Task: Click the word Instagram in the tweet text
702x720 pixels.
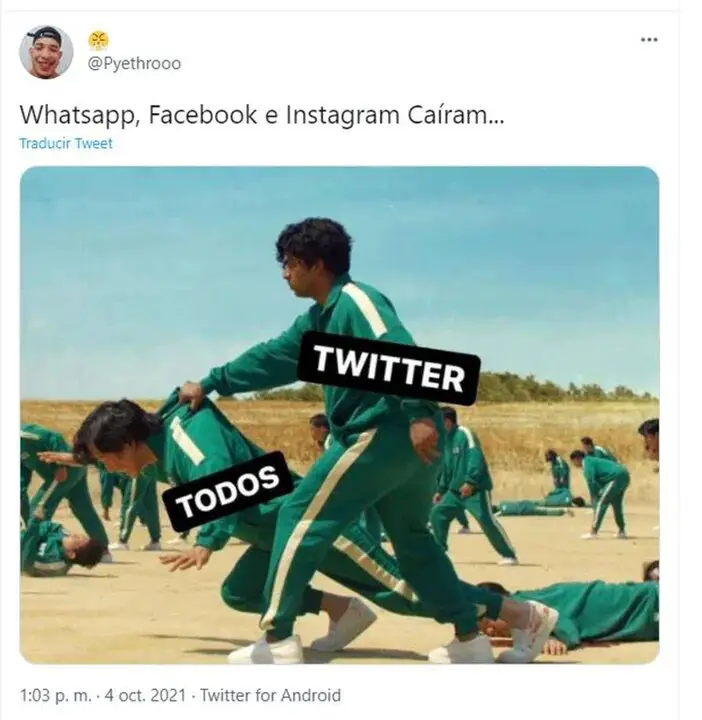Action: 343,115
